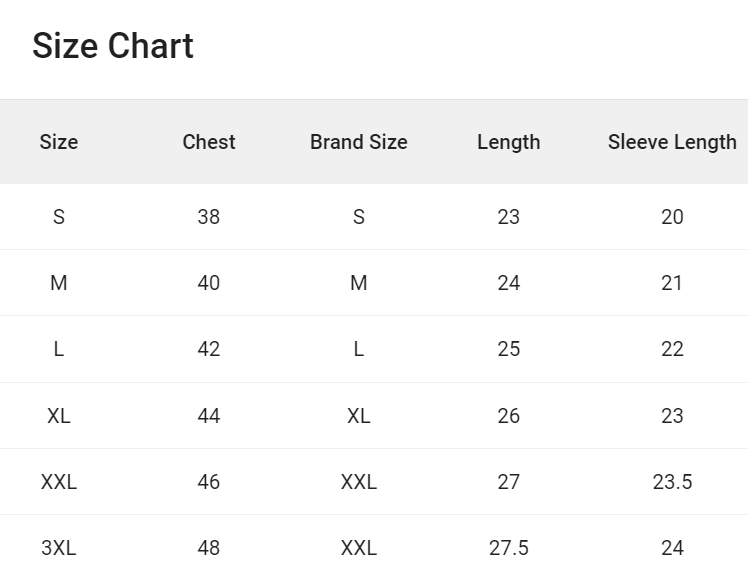The height and width of the screenshot is (581, 748).
Task: Select the S value in Size column
Action: [x=59, y=217]
